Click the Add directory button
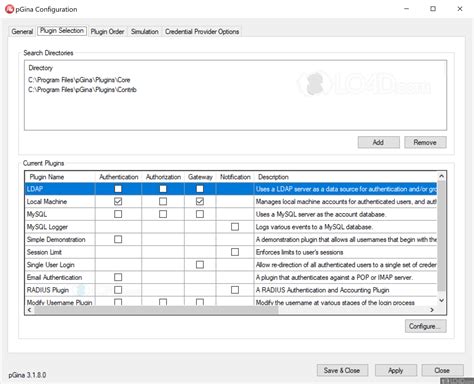 (x=379, y=142)
